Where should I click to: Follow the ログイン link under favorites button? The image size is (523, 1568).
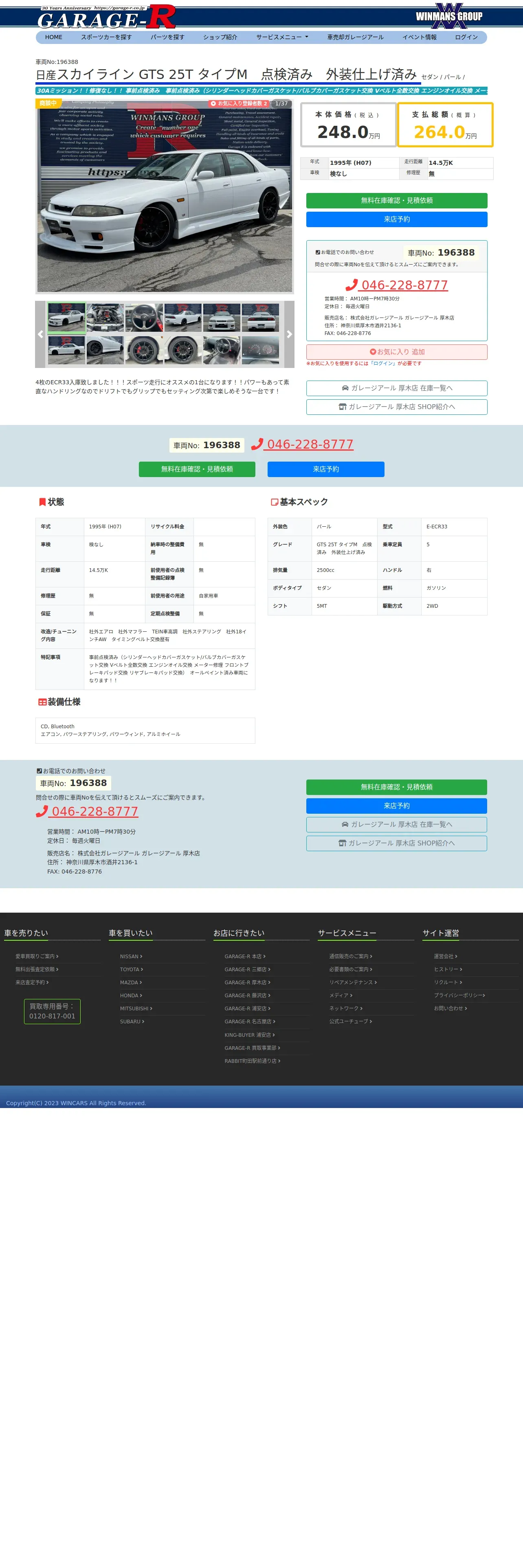(x=384, y=364)
